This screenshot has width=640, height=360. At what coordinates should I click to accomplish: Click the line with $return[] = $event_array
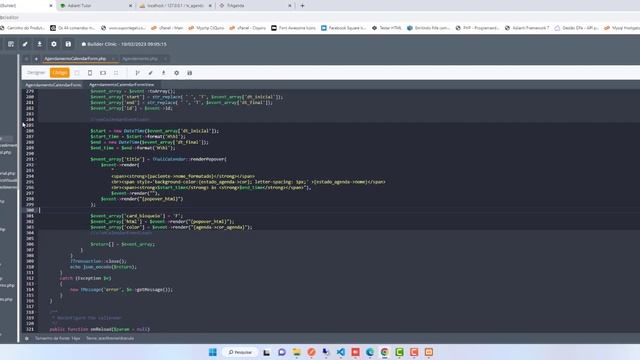click(x=122, y=244)
